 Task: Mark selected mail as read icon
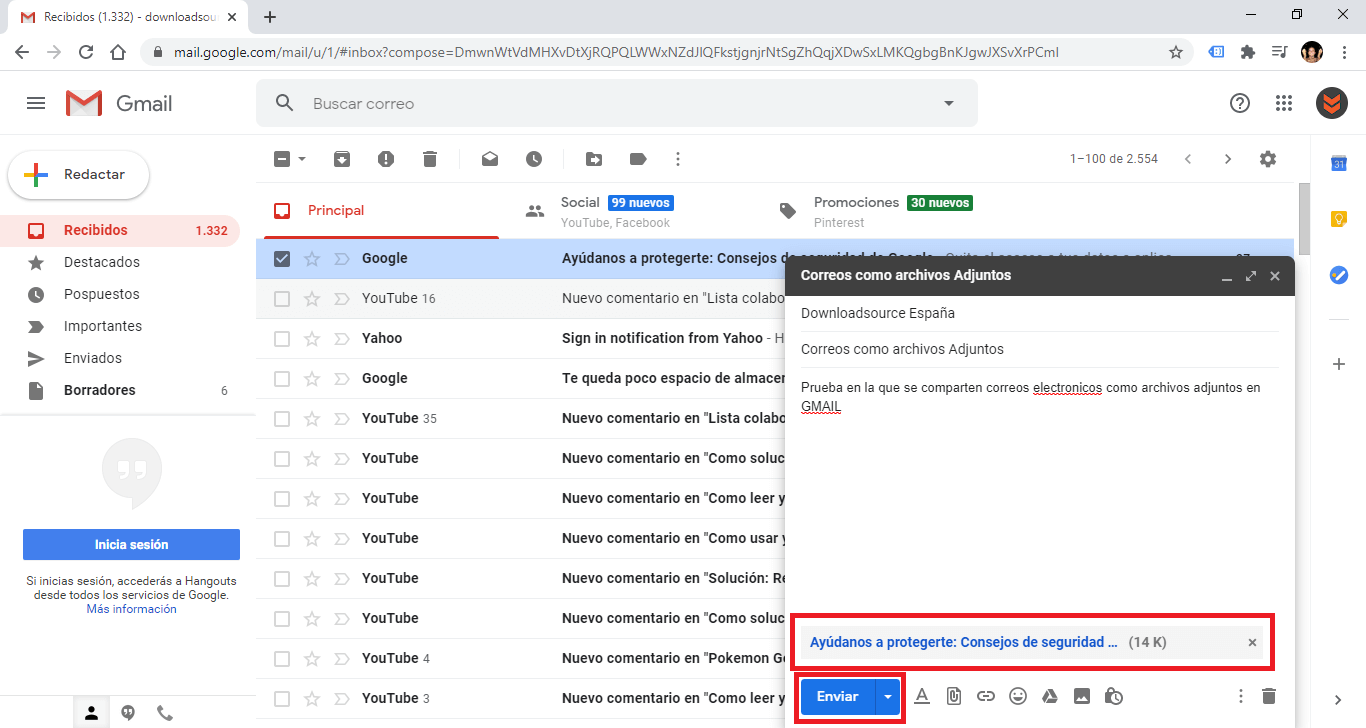tap(490, 159)
